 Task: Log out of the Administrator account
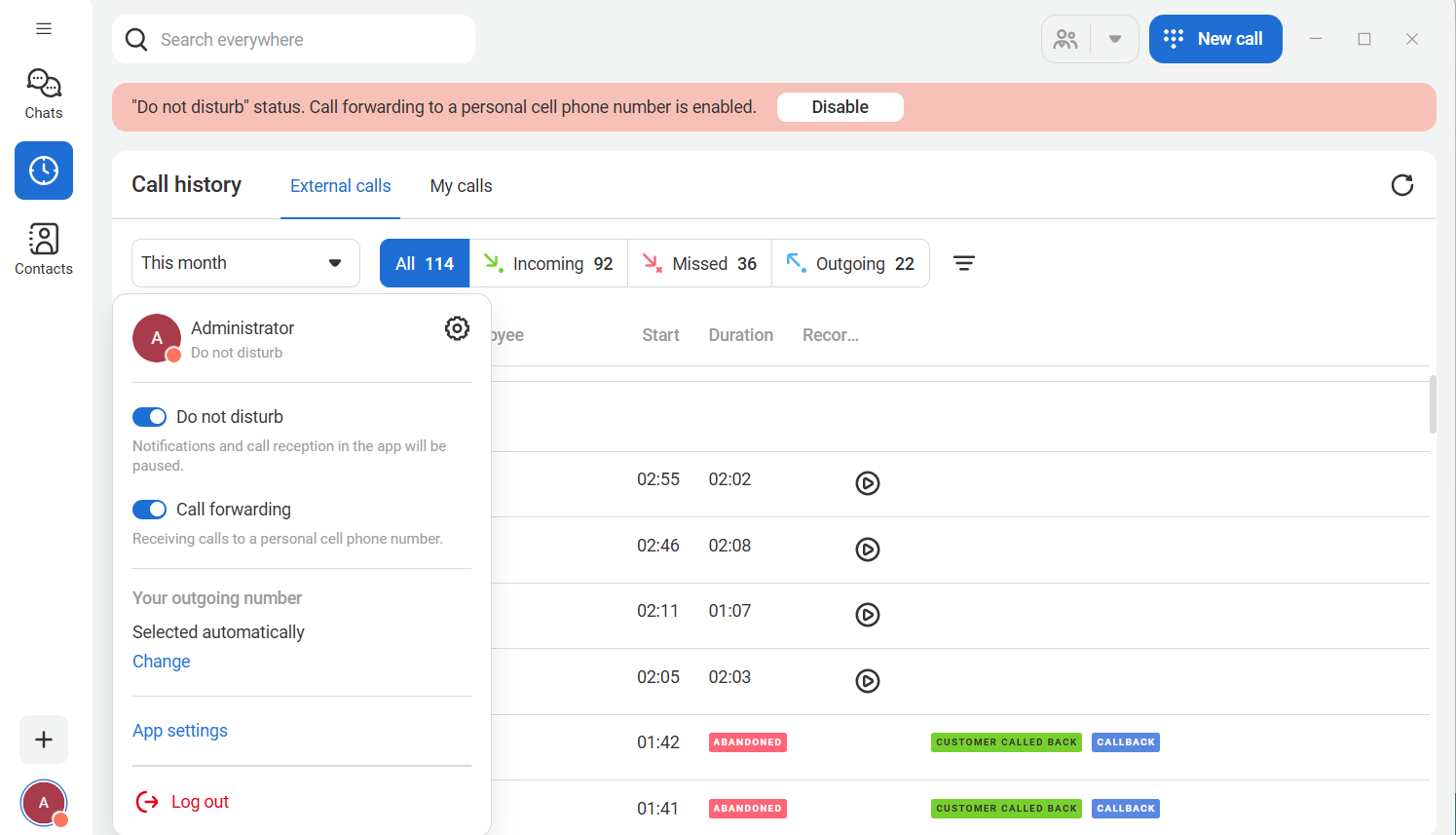pyautogui.click(x=183, y=802)
